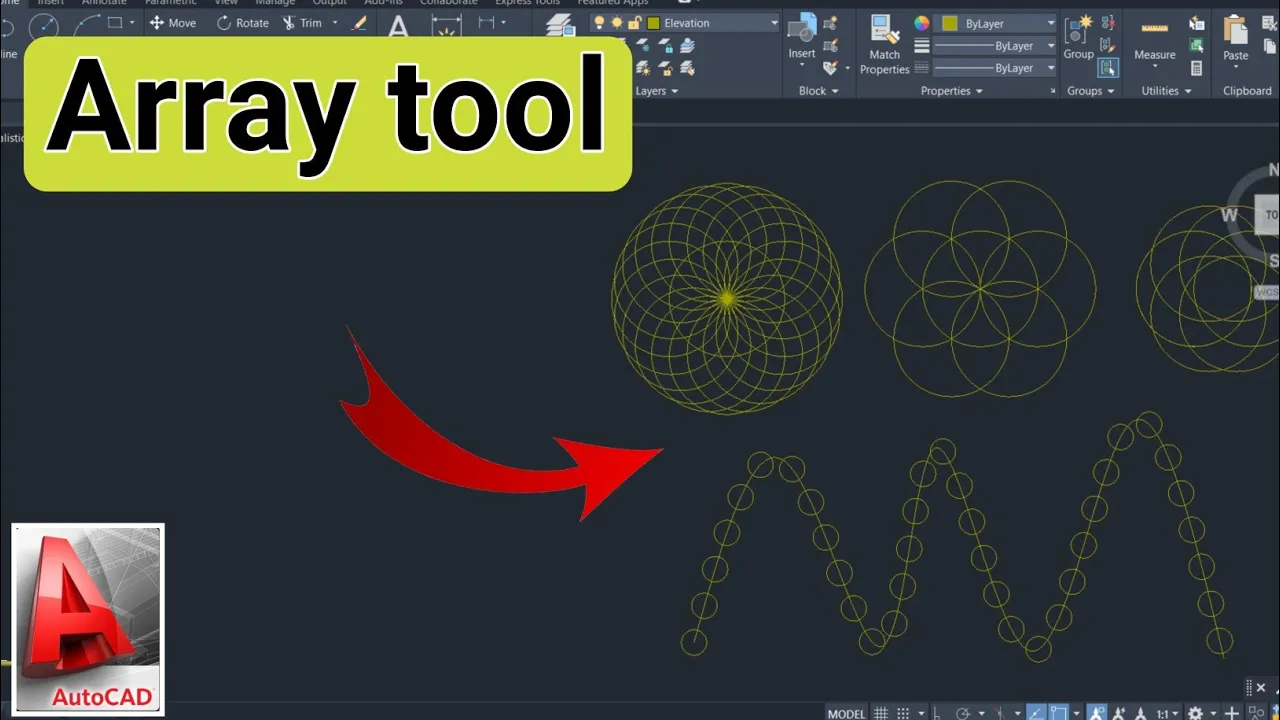This screenshot has height=720, width=1280.
Task: Switch to the Express Tools tab
Action: click(x=528, y=3)
